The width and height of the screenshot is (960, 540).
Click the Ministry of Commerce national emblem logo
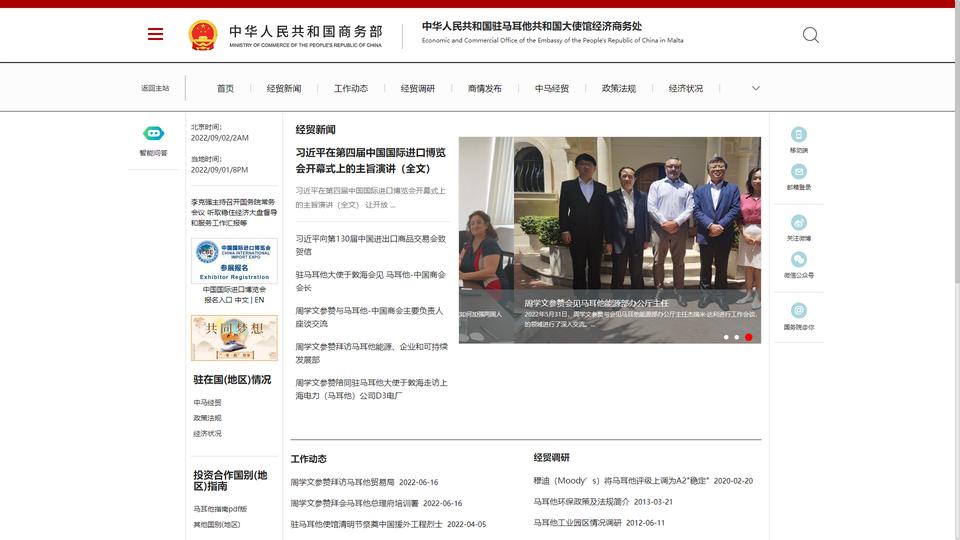pos(203,35)
